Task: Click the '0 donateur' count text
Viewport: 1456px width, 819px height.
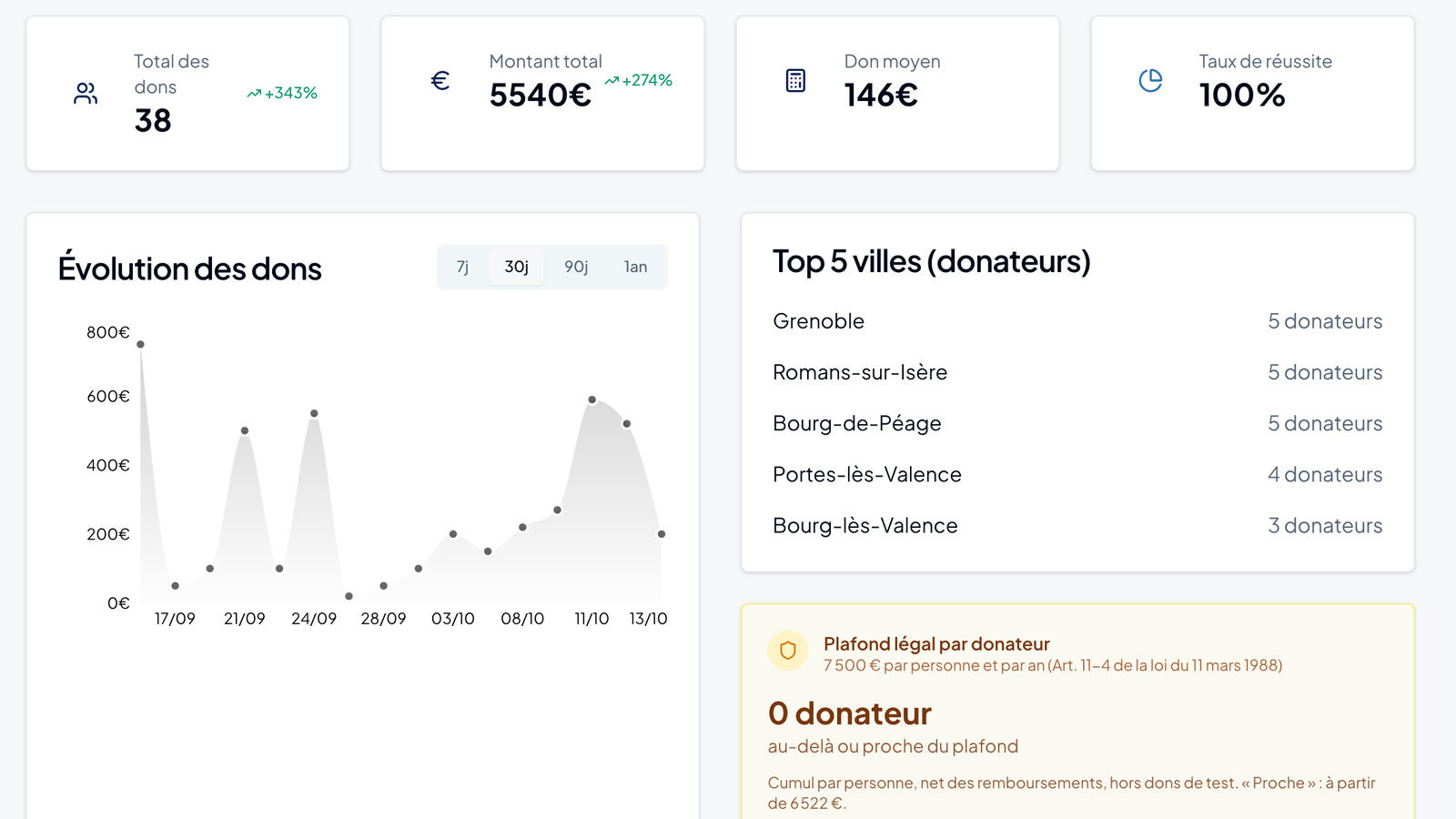Action: click(850, 713)
